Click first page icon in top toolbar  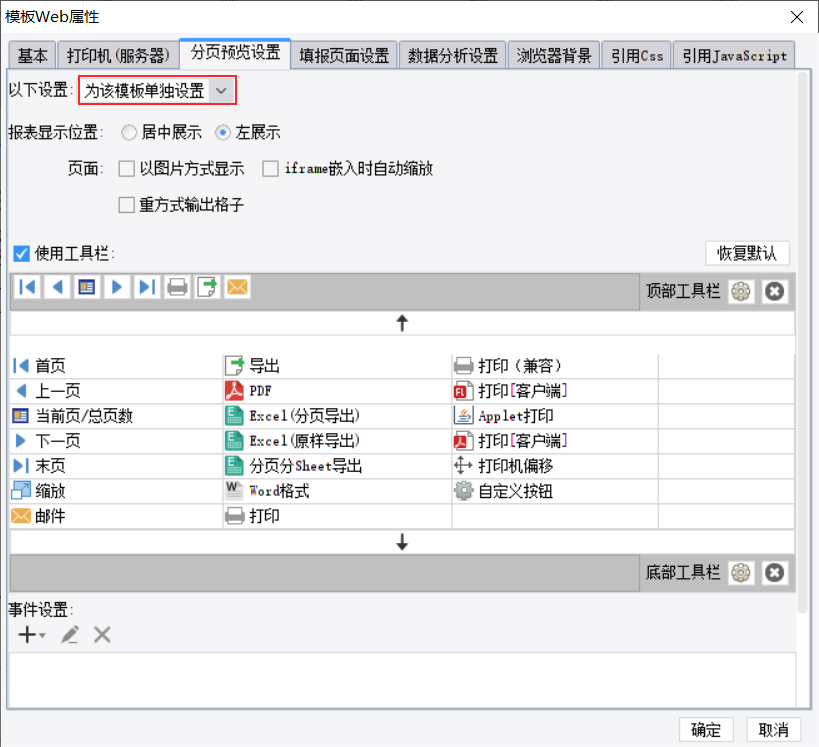27,287
